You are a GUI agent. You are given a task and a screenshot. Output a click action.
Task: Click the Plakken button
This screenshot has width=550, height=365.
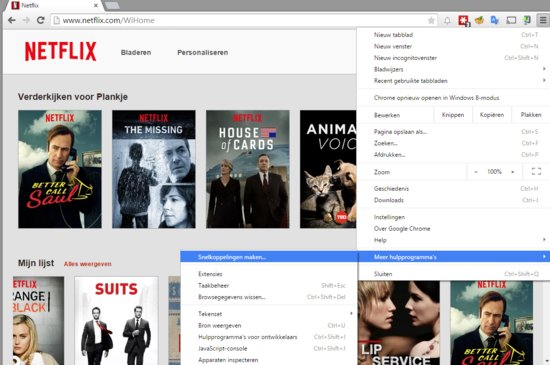click(531, 115)
